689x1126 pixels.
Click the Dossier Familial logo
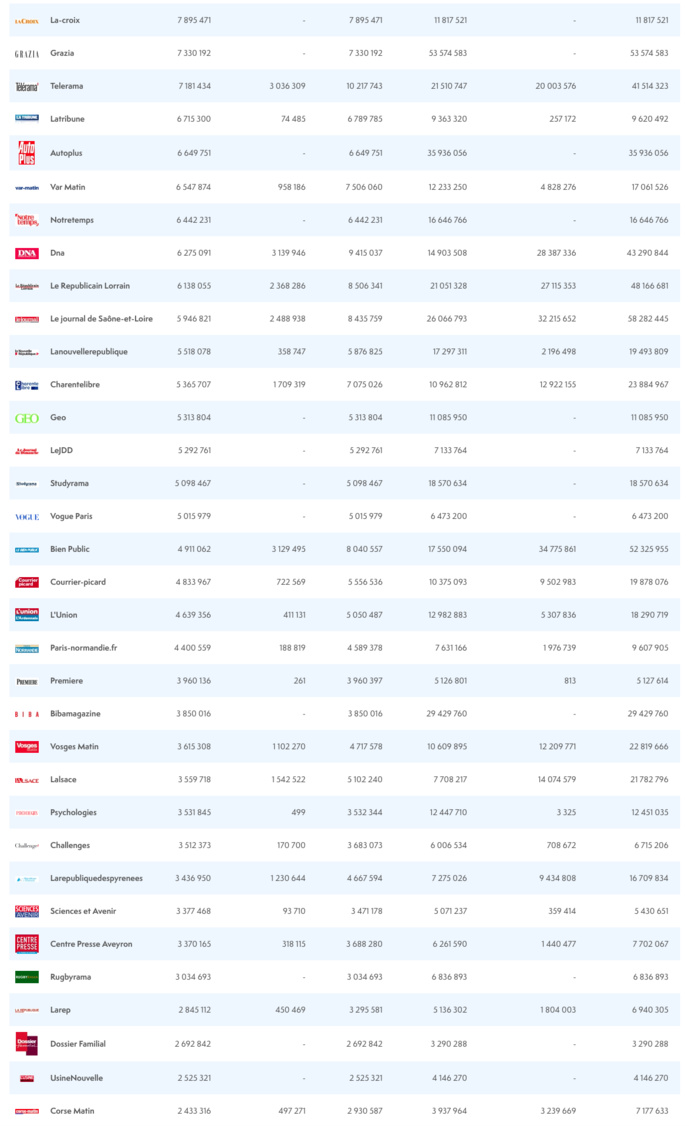(27, 1043)
